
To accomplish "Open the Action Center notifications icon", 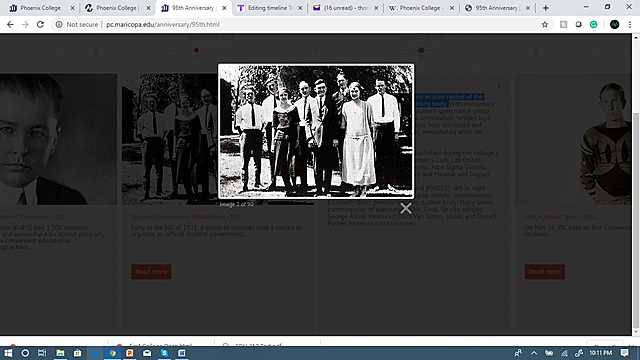I will pos(624,353).
